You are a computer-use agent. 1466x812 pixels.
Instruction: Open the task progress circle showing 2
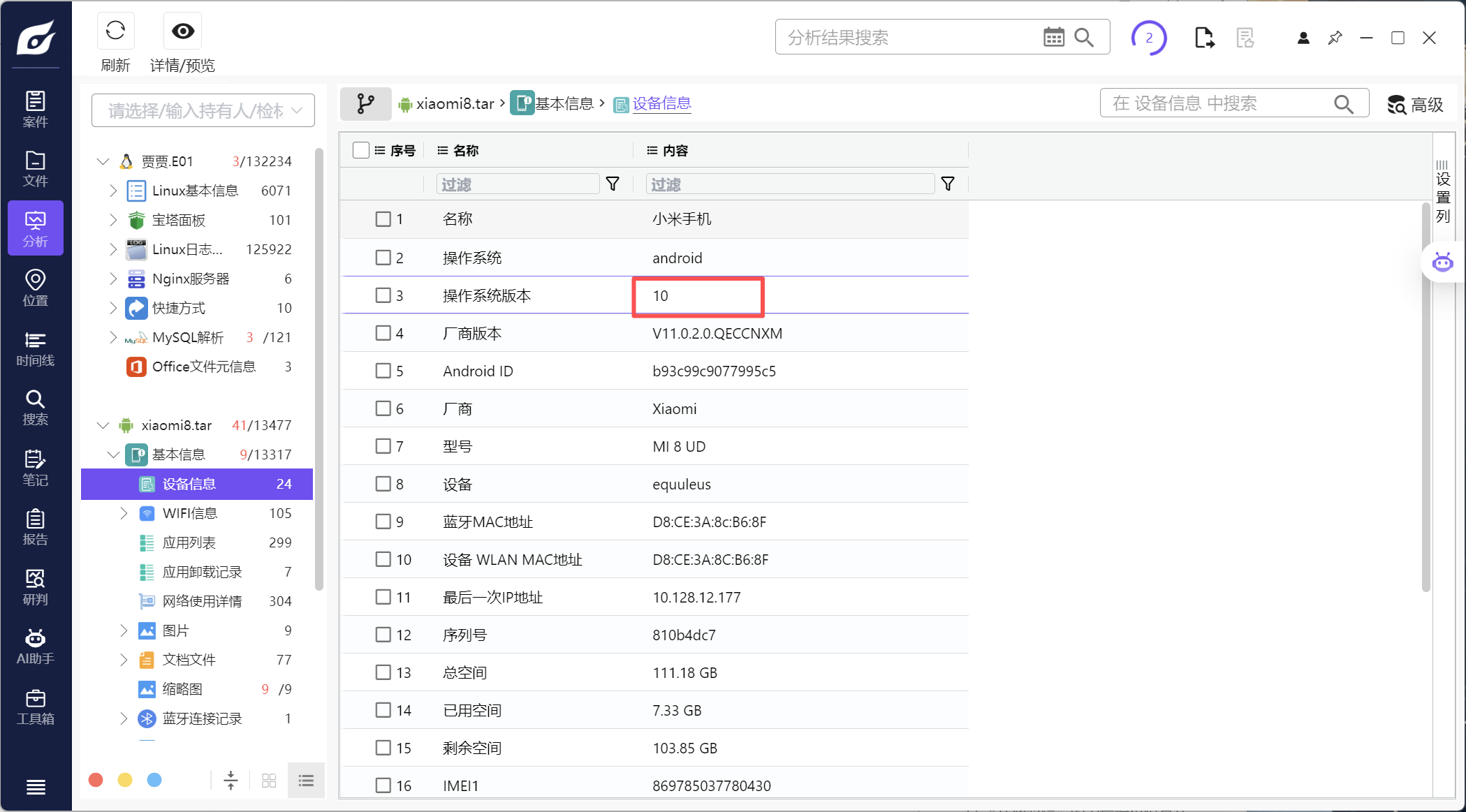1149,38
